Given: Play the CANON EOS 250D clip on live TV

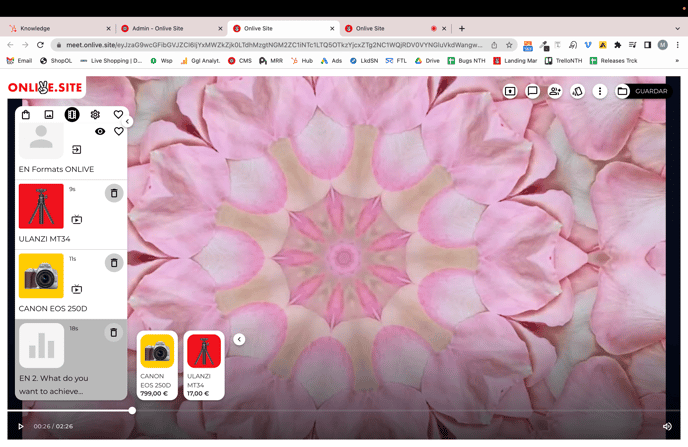Looking at the screenshot, I should pos(76,289).
